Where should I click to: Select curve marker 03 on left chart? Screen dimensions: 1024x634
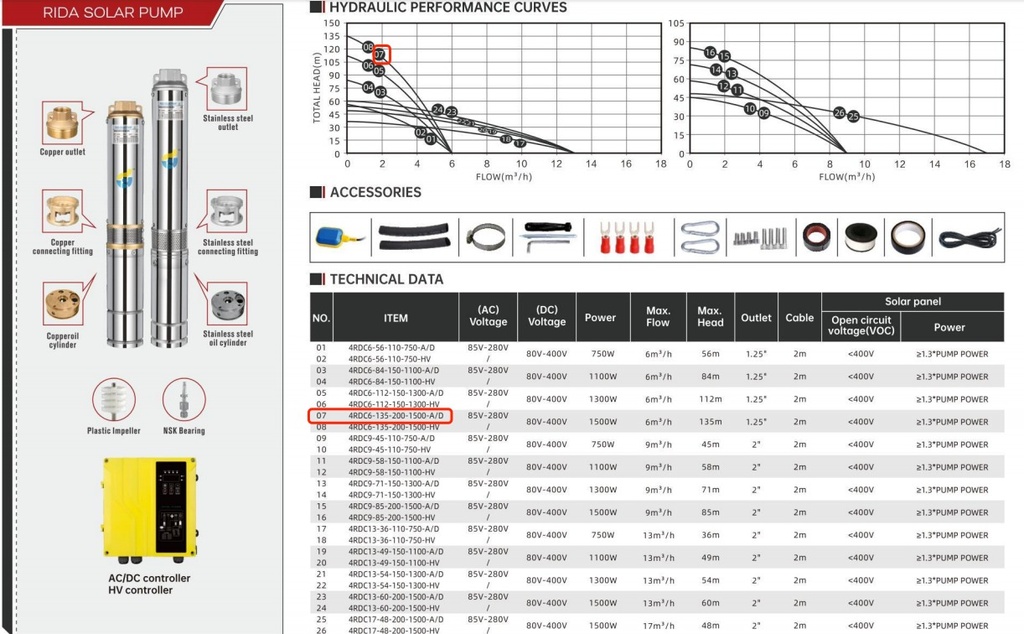(380, 92)
